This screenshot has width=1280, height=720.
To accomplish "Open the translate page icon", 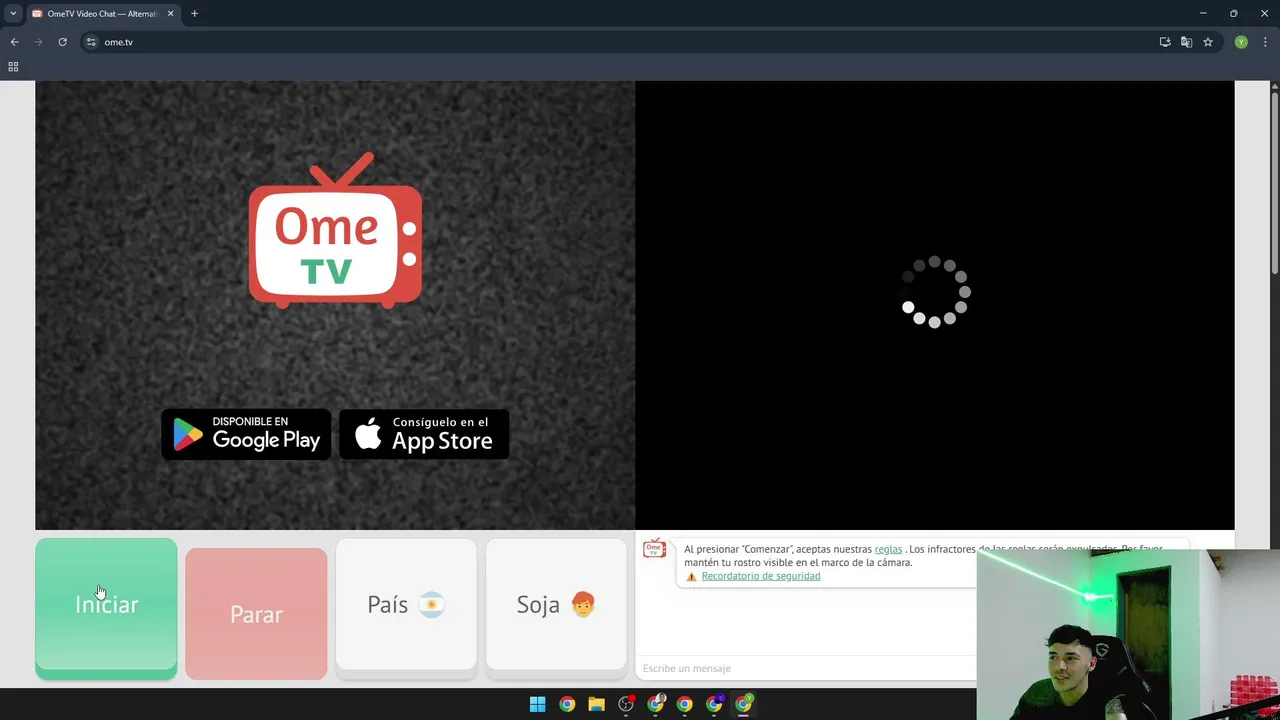I will (x=1186, y=42).
